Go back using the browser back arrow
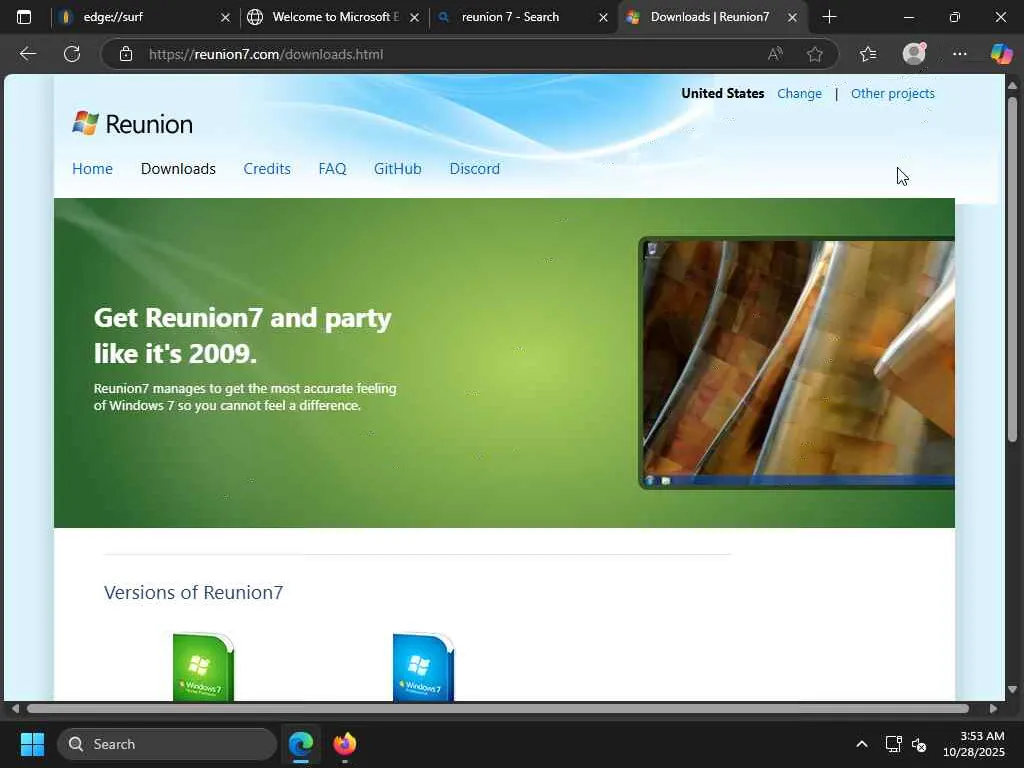The image size is (1024, 768). tap(27, 54)
